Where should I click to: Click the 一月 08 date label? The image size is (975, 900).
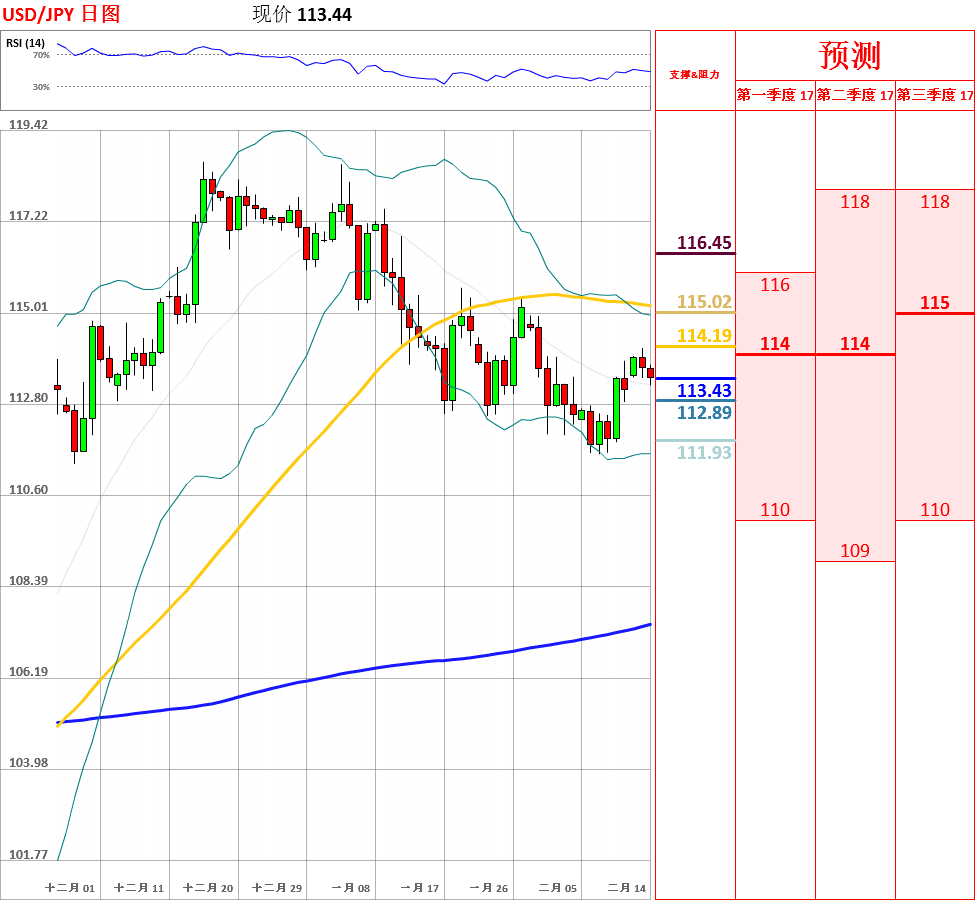tap(351, 888)
